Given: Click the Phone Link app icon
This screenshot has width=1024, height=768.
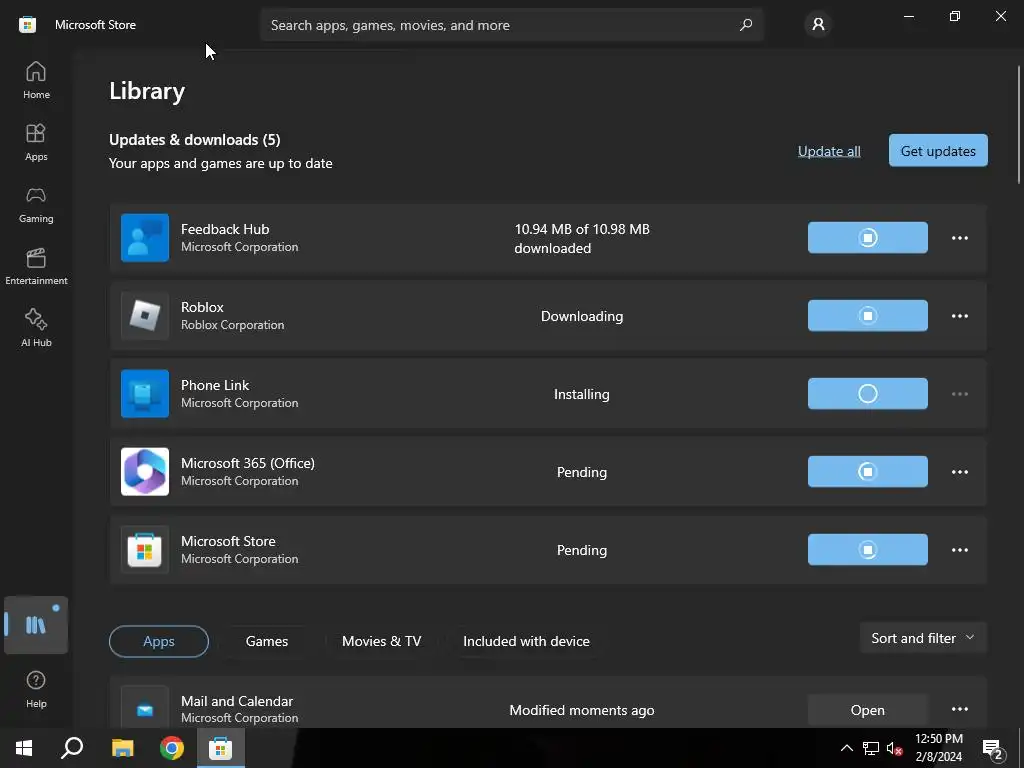Looking at the screenshot, I should (145, 394).
